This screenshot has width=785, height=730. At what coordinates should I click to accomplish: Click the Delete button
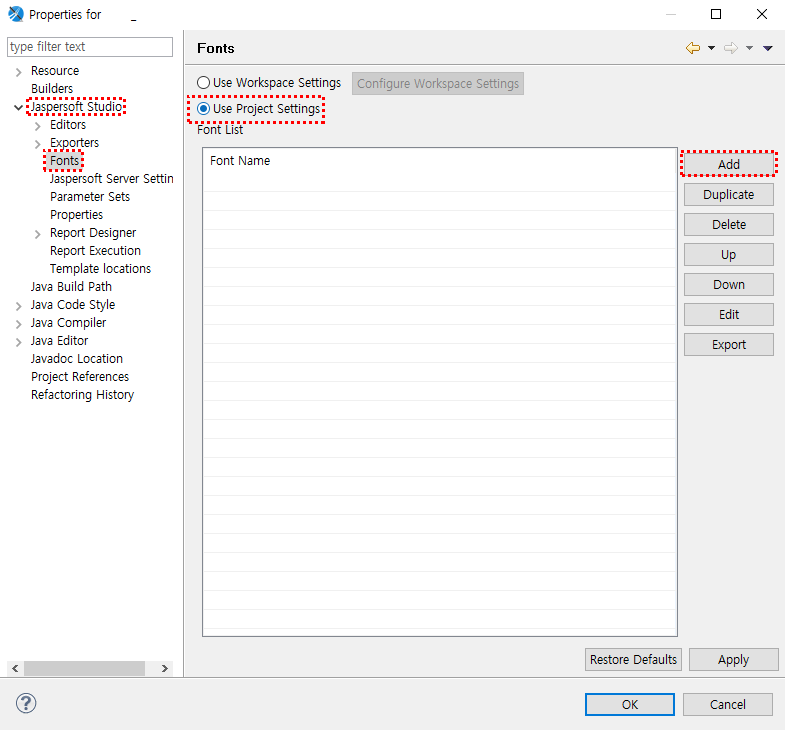coord(728,224)
